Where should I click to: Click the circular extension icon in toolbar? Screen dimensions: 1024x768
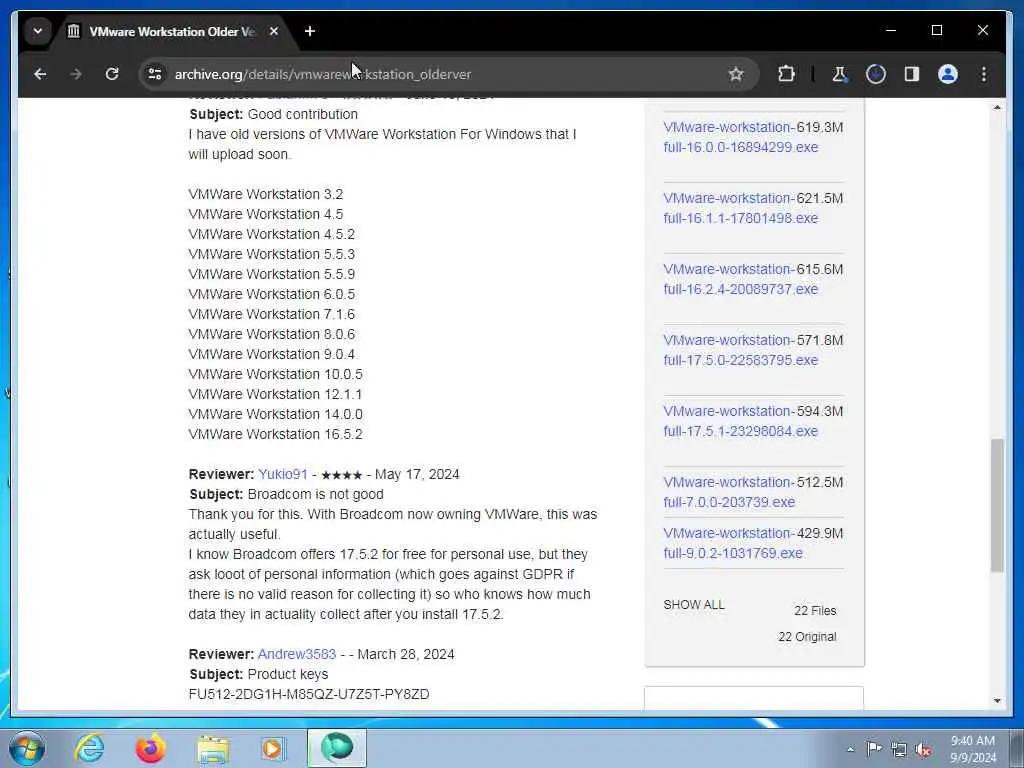pos(876,74)
